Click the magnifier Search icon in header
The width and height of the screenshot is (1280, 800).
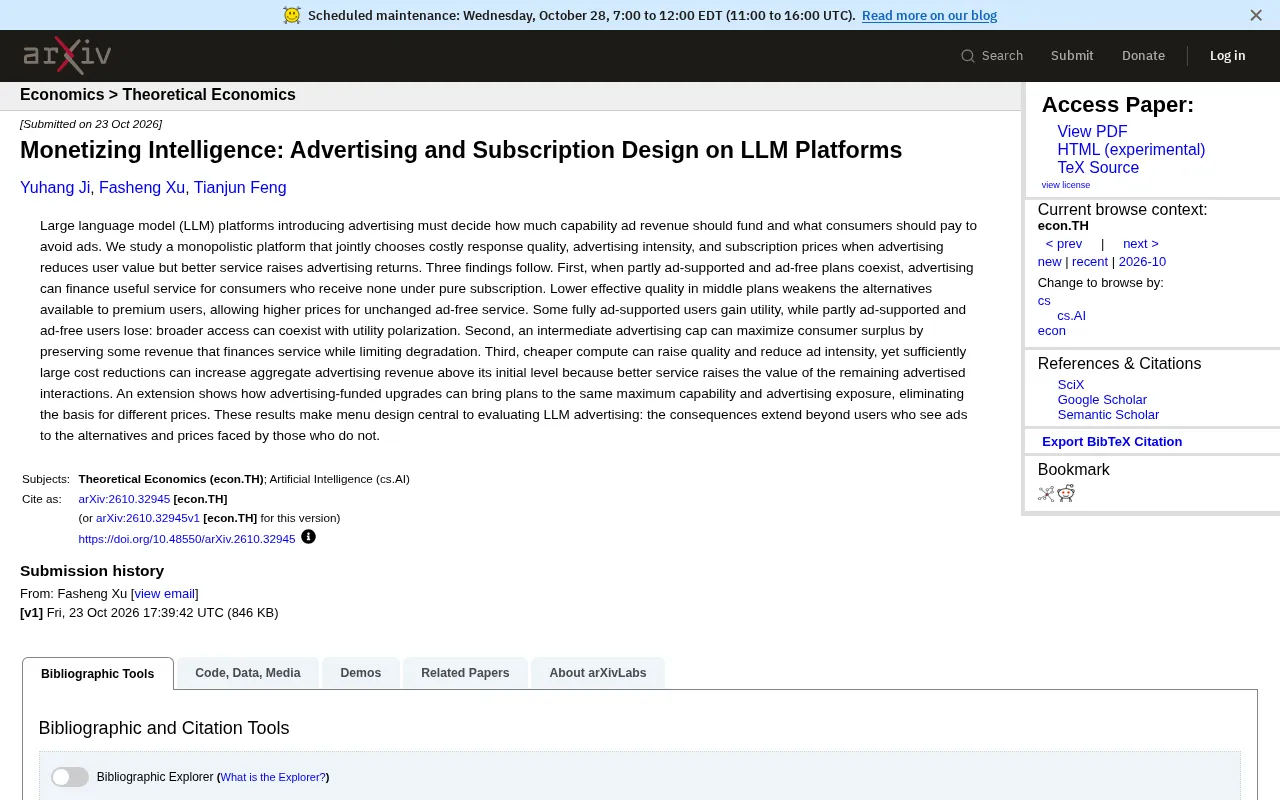coord(967,56)
